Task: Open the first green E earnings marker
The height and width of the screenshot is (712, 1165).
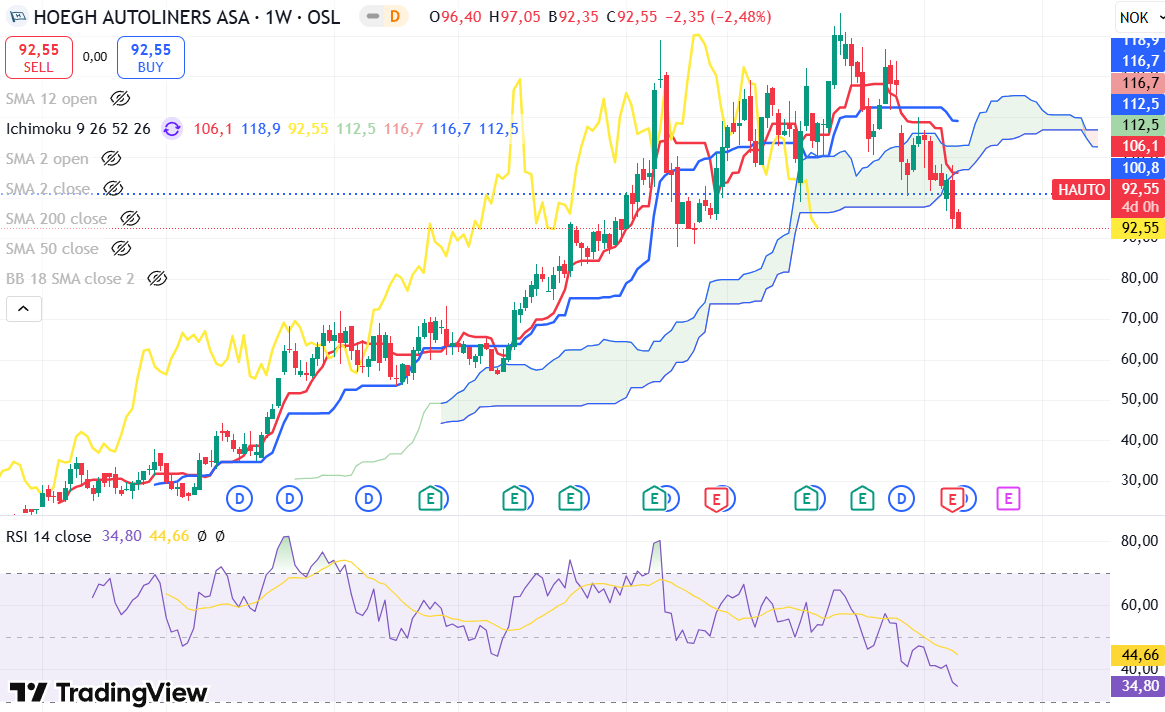Action: pyautogui.click(x=431, y=499)
